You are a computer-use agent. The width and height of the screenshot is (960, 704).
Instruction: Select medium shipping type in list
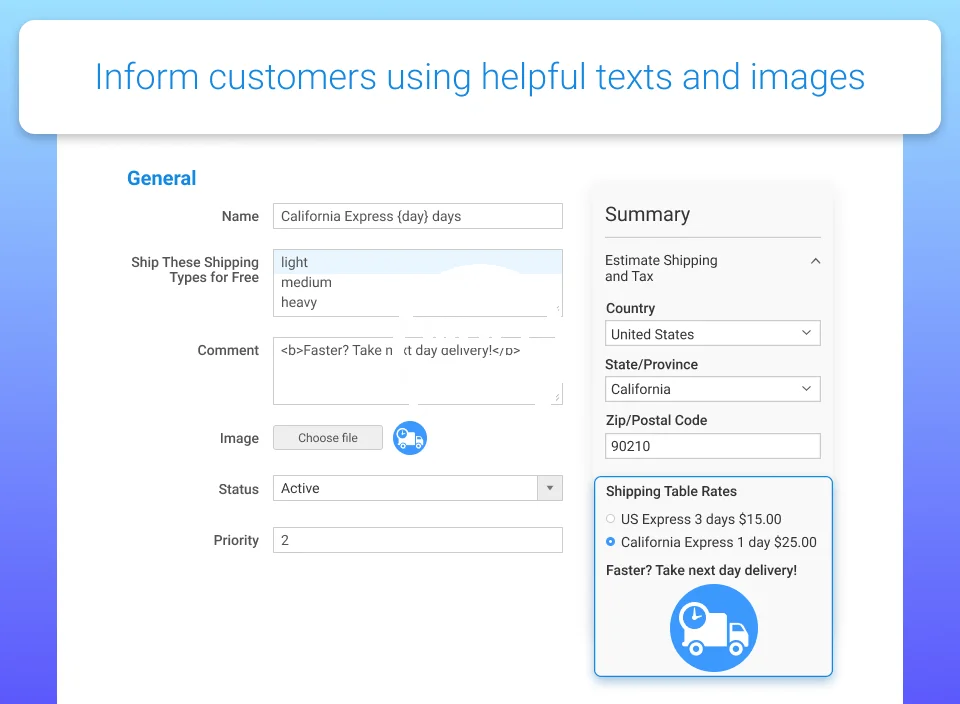306,282
